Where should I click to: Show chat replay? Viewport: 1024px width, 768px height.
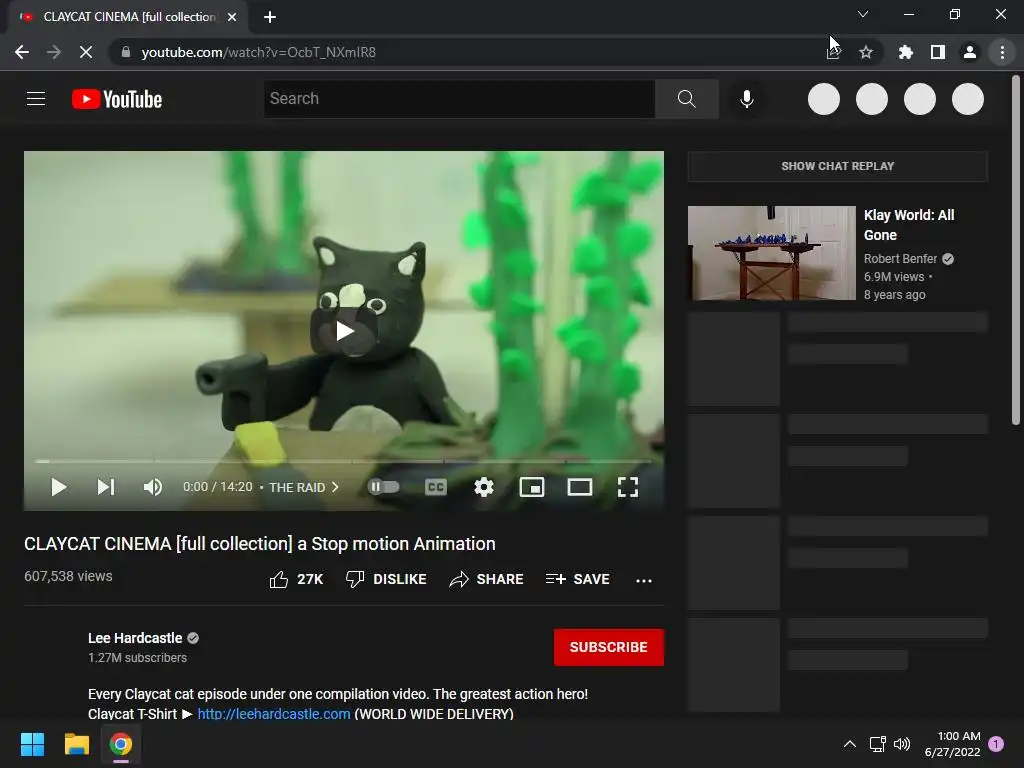(x=837, y=166)
